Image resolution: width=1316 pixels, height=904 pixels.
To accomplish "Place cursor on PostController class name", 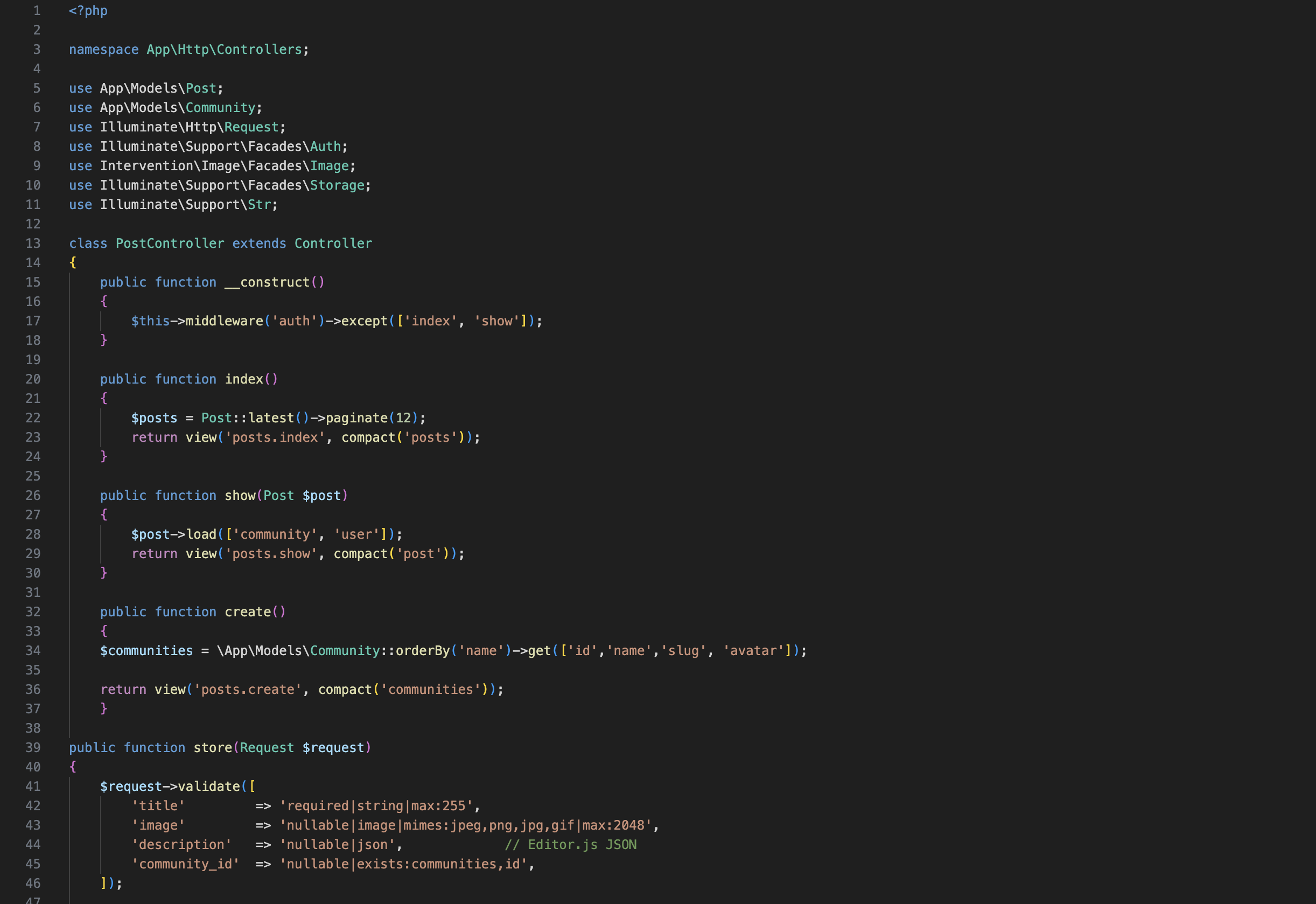I will click(169, 244).
